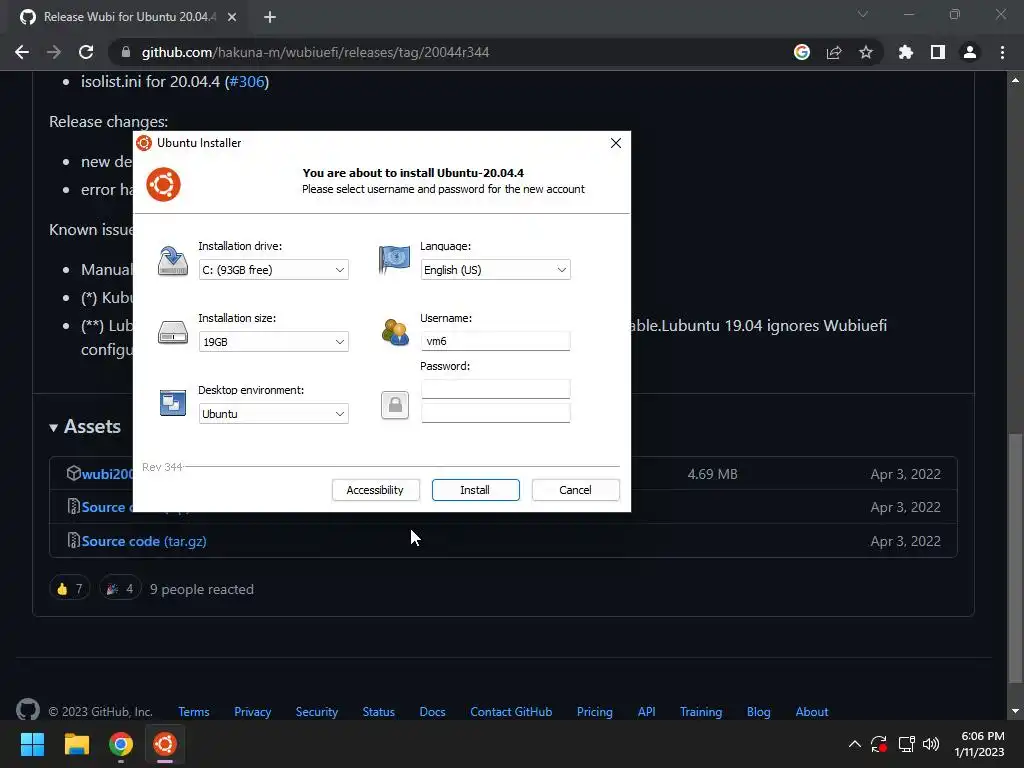Click the party popper reaction

click(120, 589)
